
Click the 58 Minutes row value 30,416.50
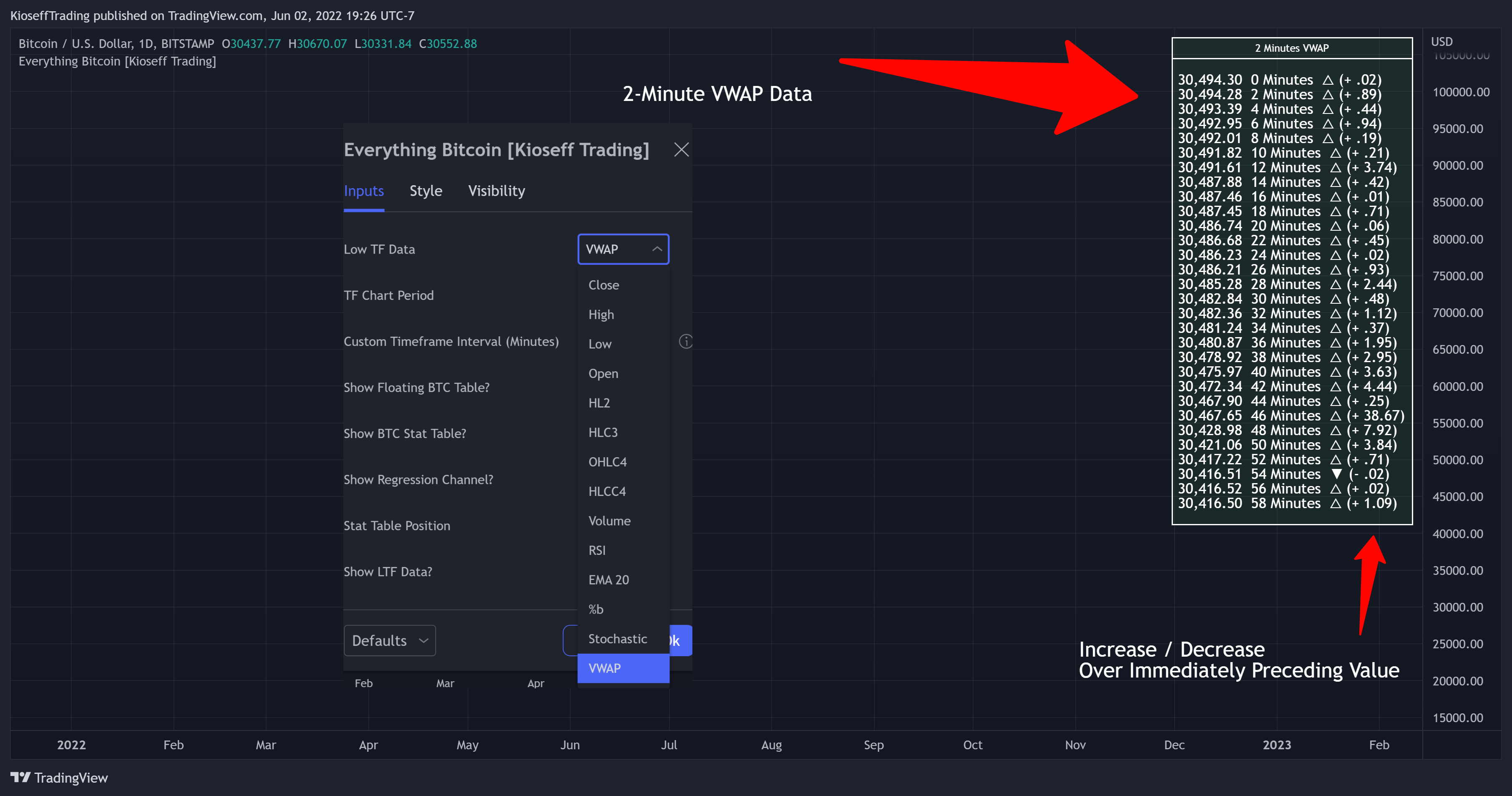1210,503
